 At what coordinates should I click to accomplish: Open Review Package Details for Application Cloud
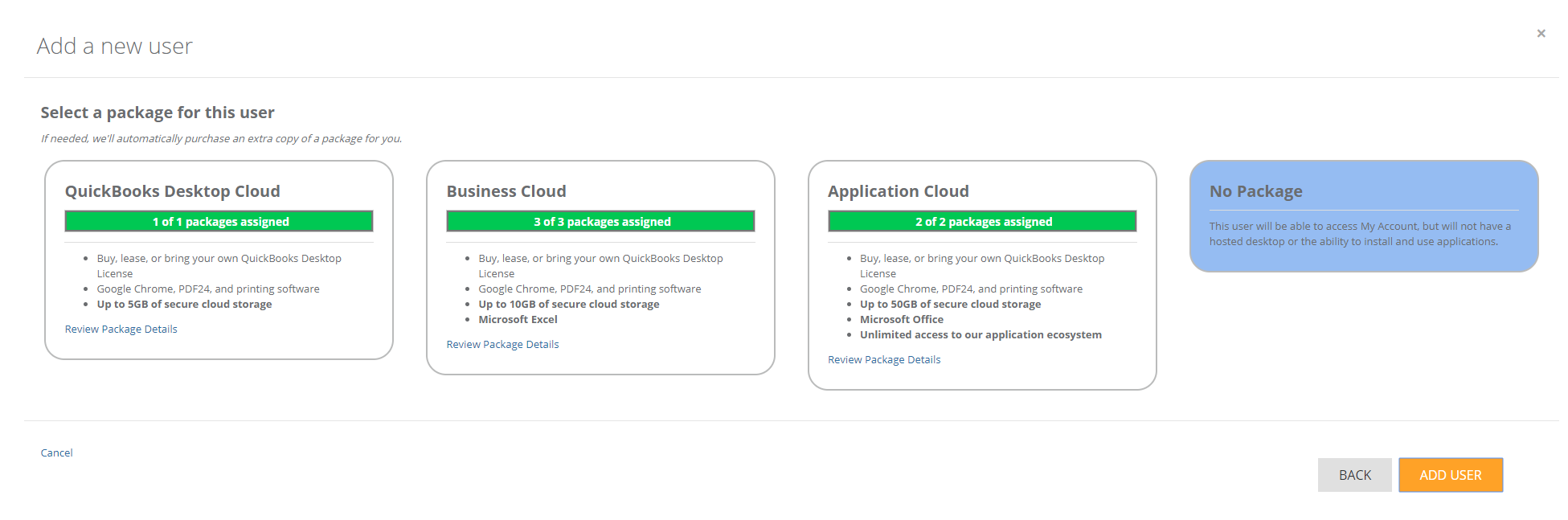pyautogui.click(x=883, y=360)
